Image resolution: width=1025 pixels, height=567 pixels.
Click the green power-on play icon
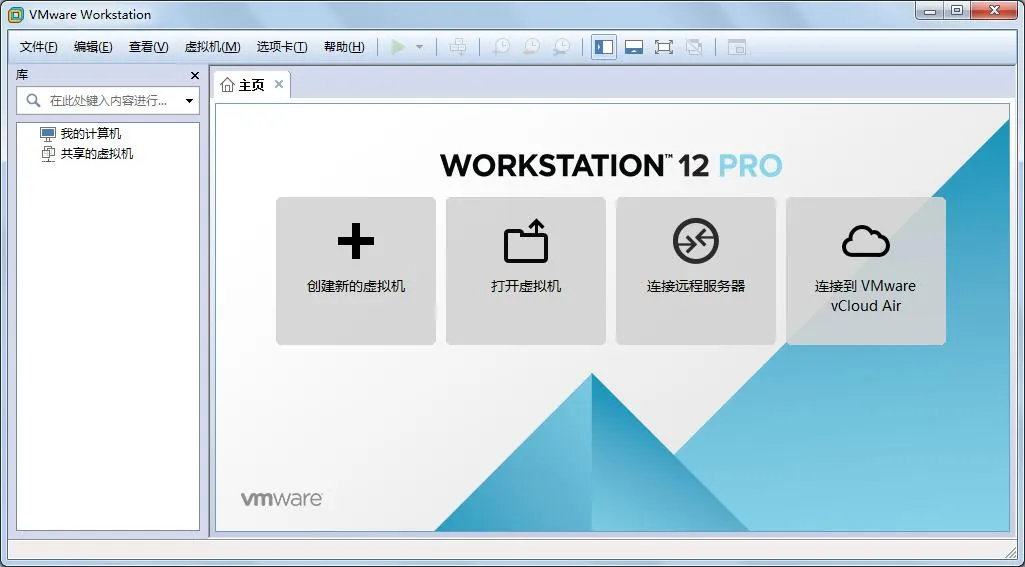(x=397, y=47)
